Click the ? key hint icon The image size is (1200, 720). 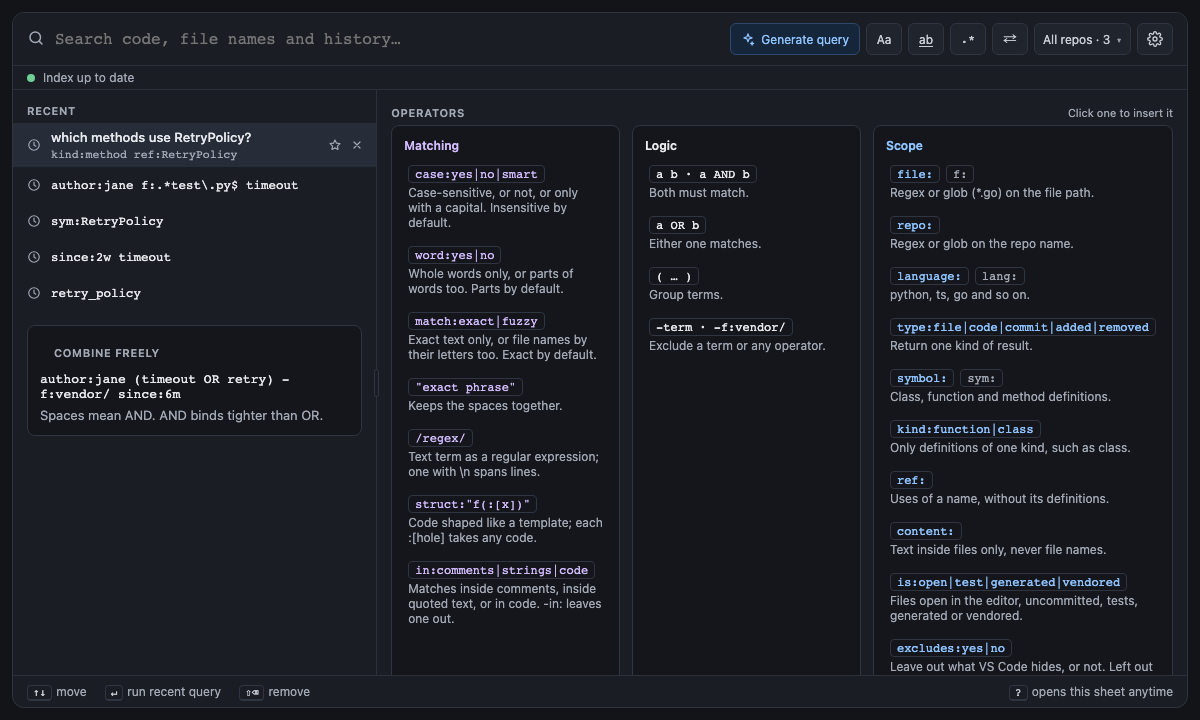(x=1018, y=692)
